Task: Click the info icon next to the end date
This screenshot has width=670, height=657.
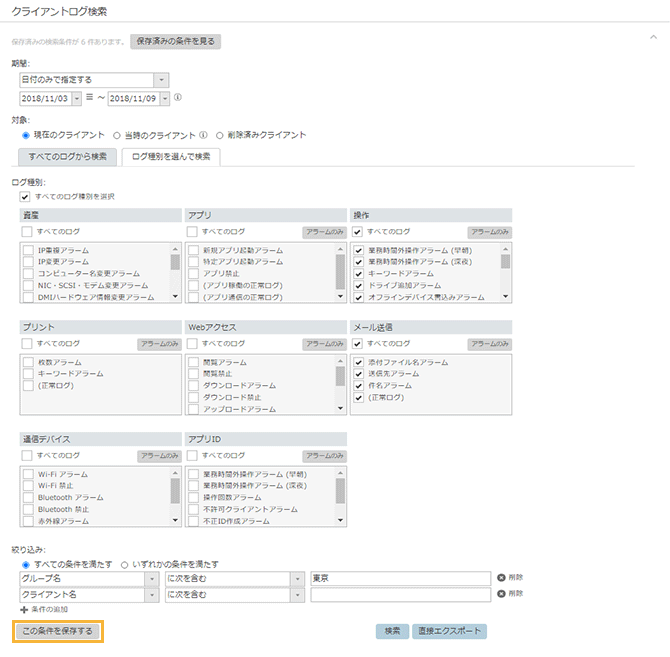Action: pyautogui.click(x=178, y=98)
